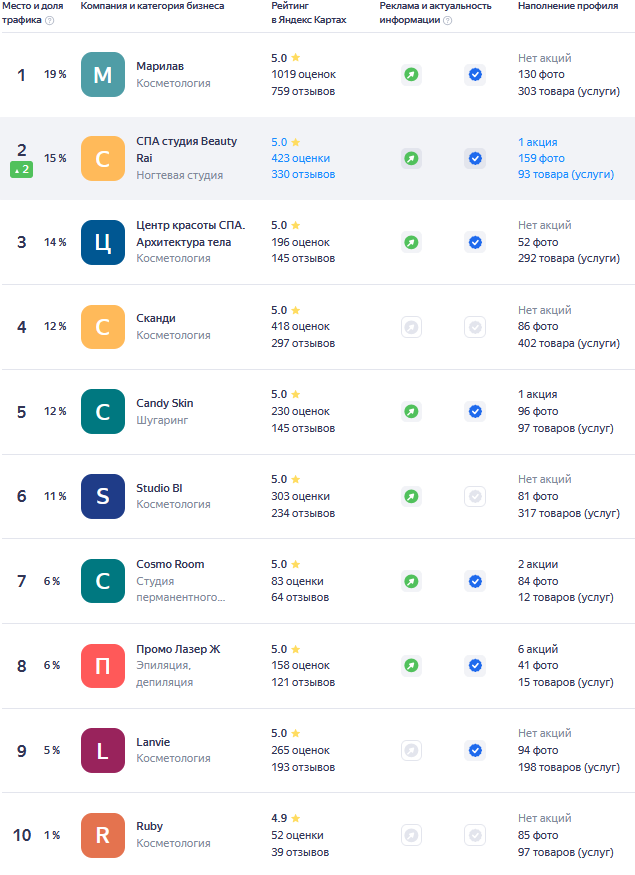
Task: Click Ruby inactive advertising icon
Action: tap(411, 835)
